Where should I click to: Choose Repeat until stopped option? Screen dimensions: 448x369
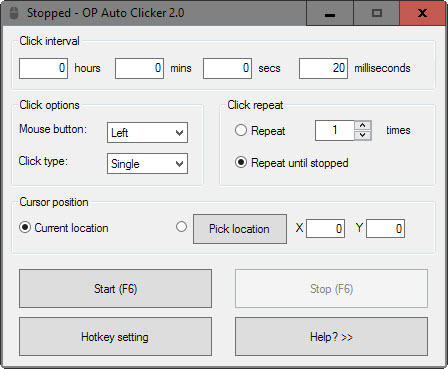[241, 162]
